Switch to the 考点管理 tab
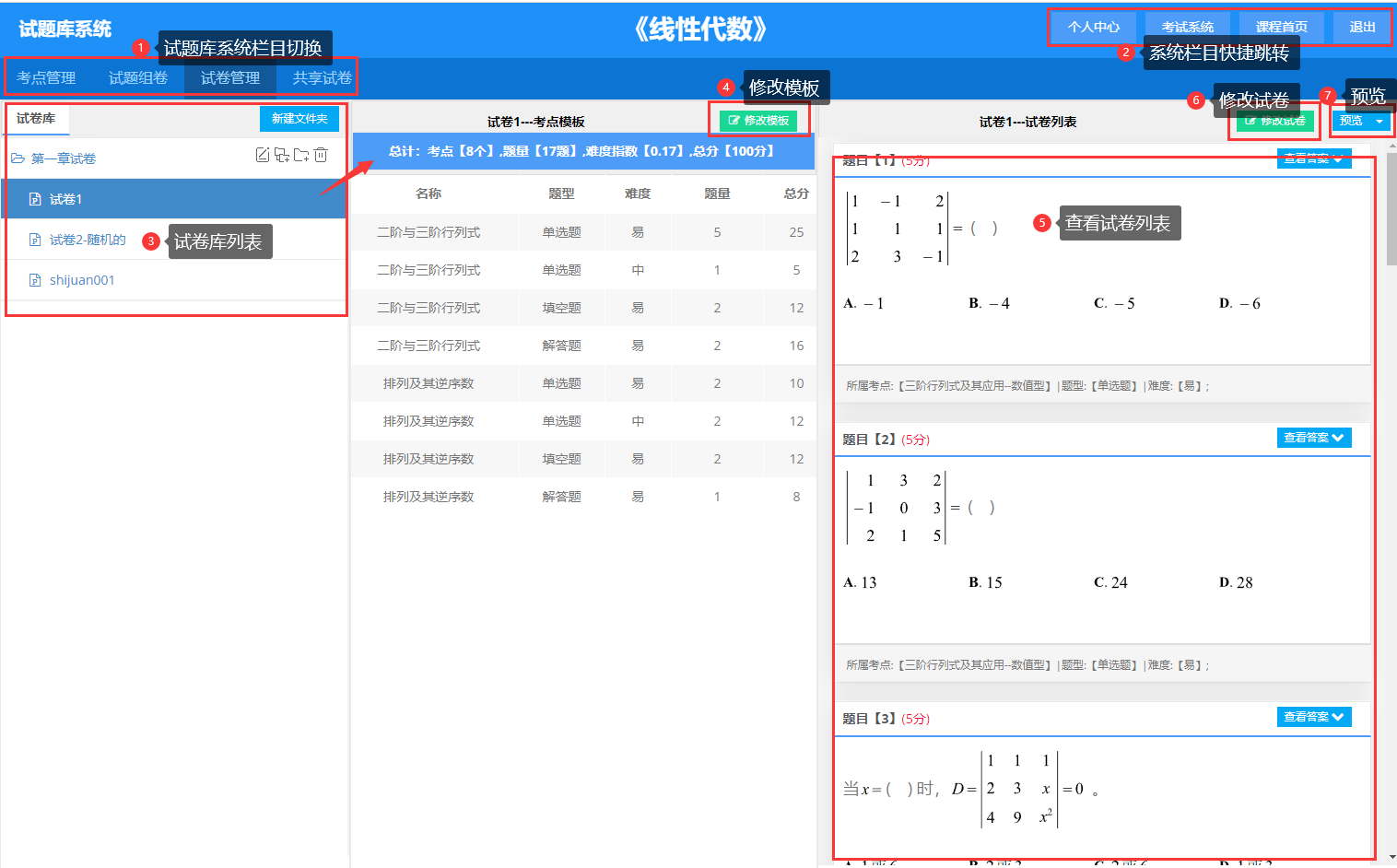The width and height of the screenshot is (1397, 868). pos(46,78)
